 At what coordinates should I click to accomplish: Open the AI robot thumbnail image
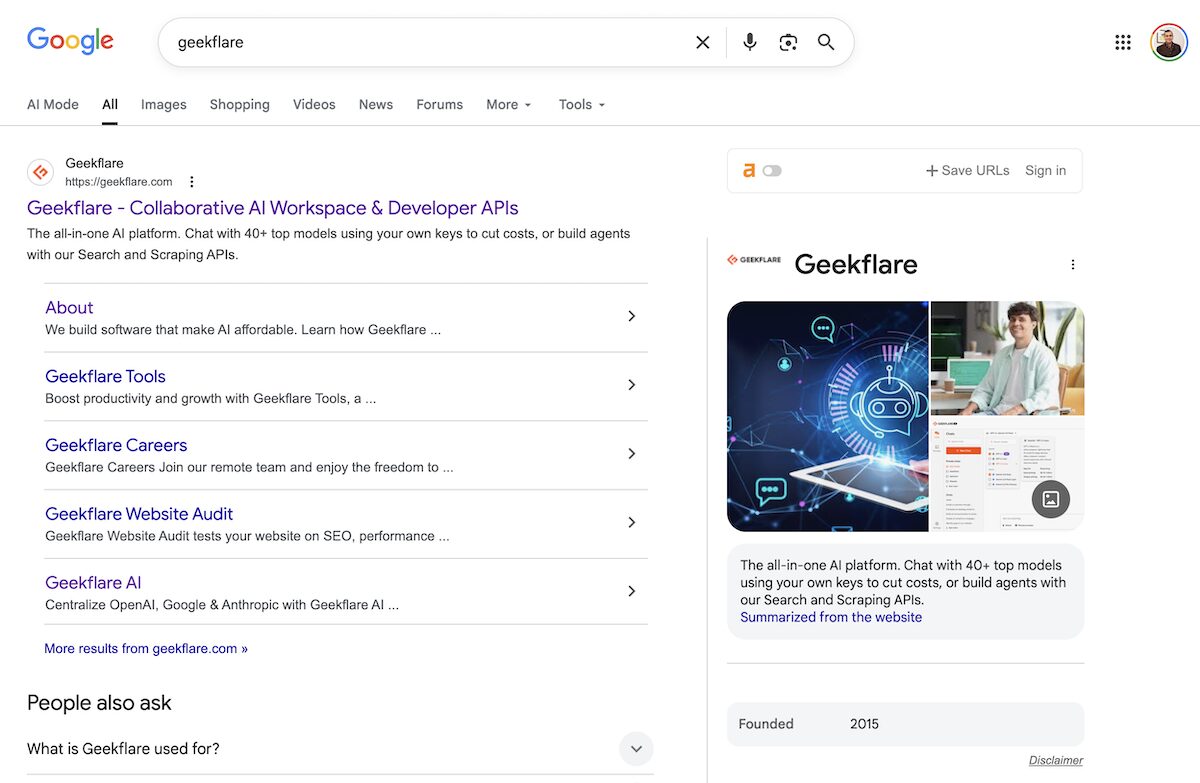(827, 416)
